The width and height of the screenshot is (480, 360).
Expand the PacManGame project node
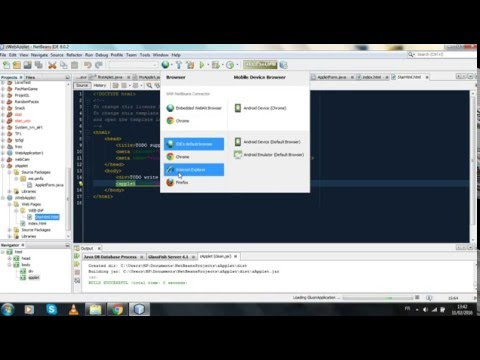[x=3, y=89]
